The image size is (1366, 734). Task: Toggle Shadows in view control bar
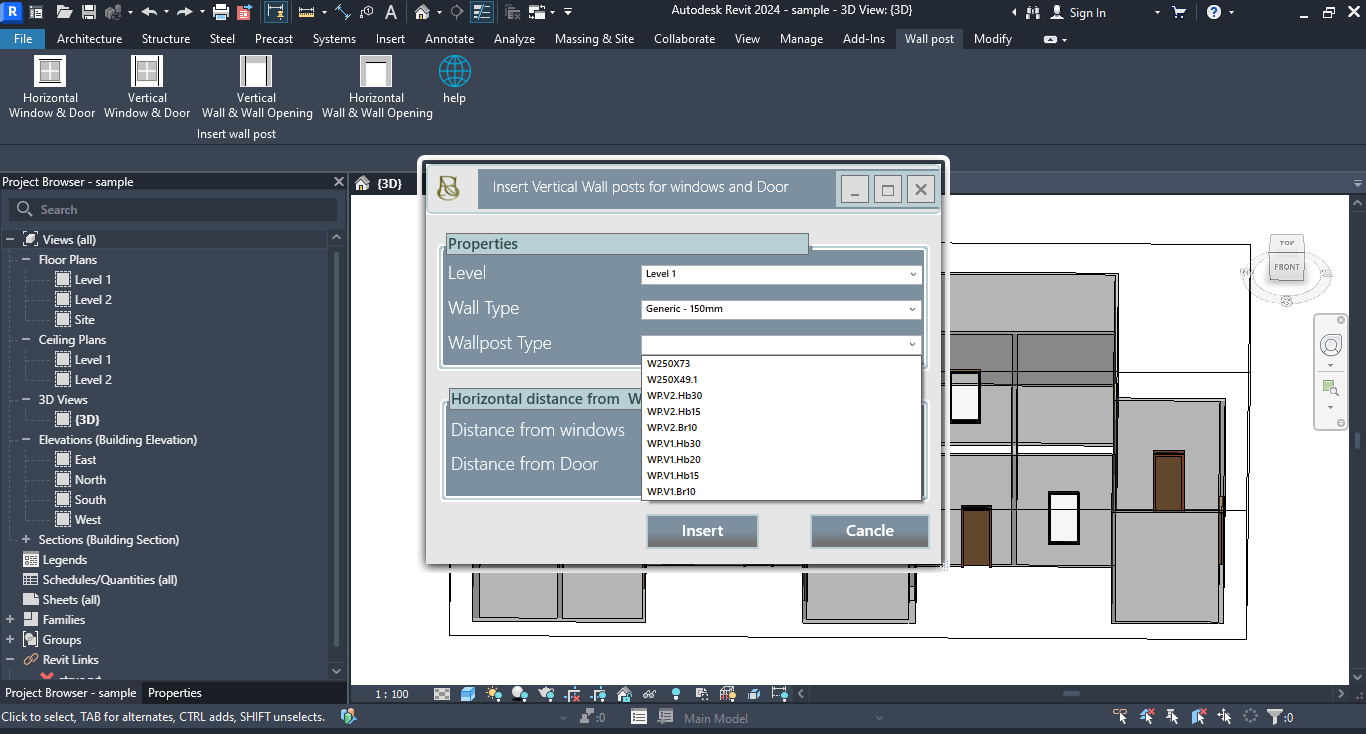coord(519,694)
